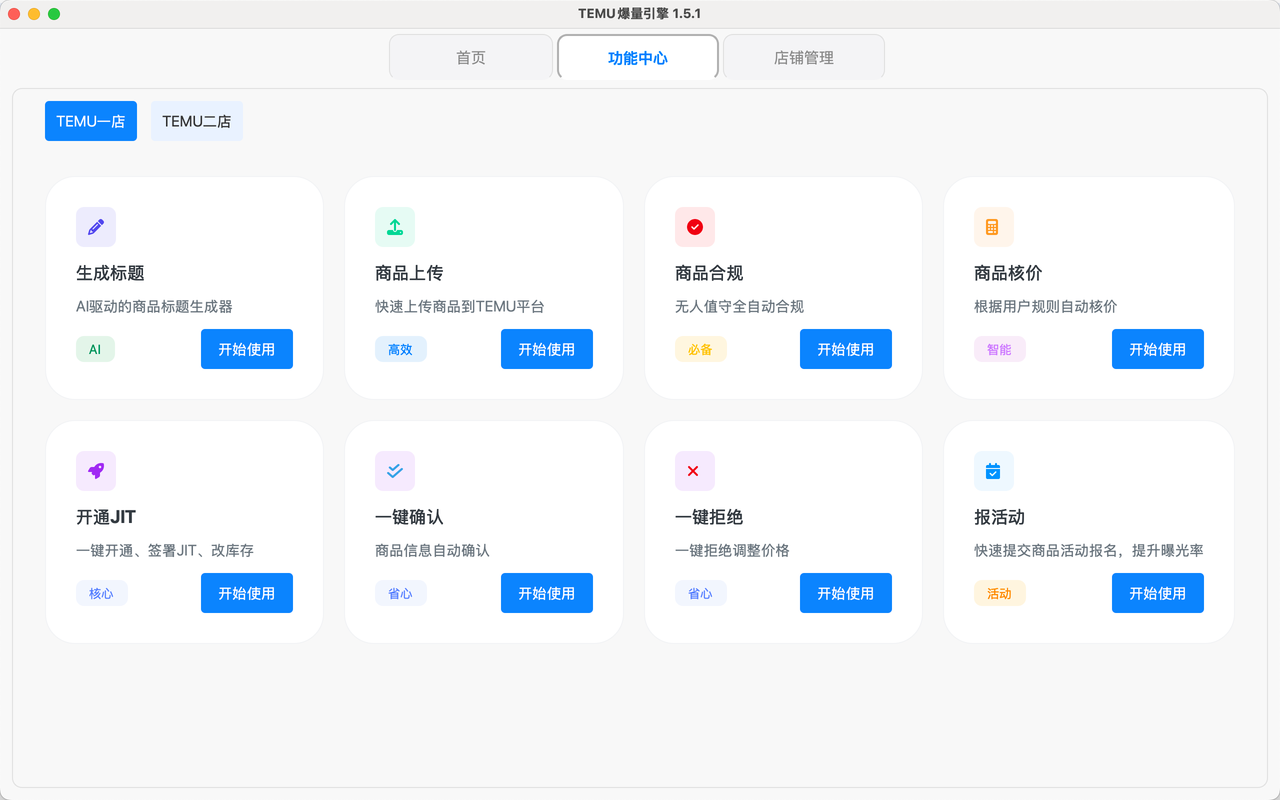Click 开始使用 on the 商品上传 card
Image resolution: width=1280 pixels, height=800 pixels.
point(547,349)
